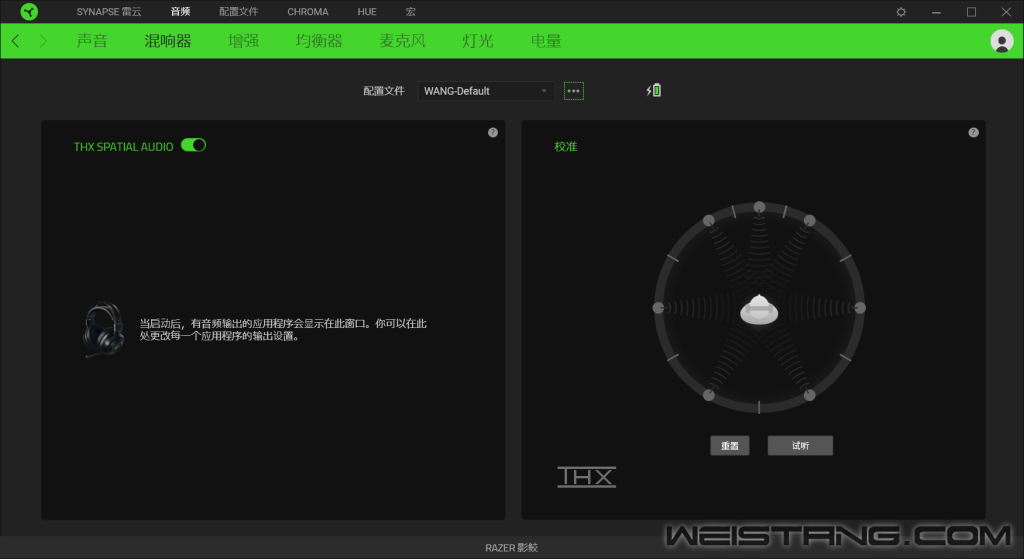Viewport: 1024px width, 559px height.
Task: Open the 均衡器 subtab
Action: click(319, 40)
